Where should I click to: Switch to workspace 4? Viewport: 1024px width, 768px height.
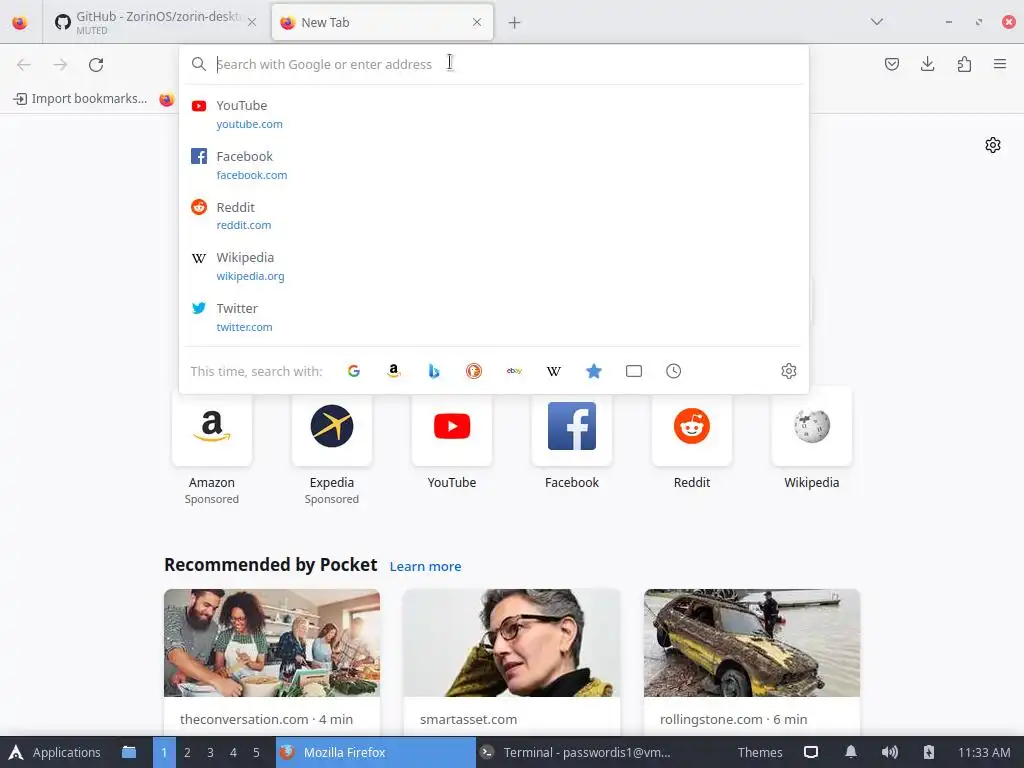233,752
